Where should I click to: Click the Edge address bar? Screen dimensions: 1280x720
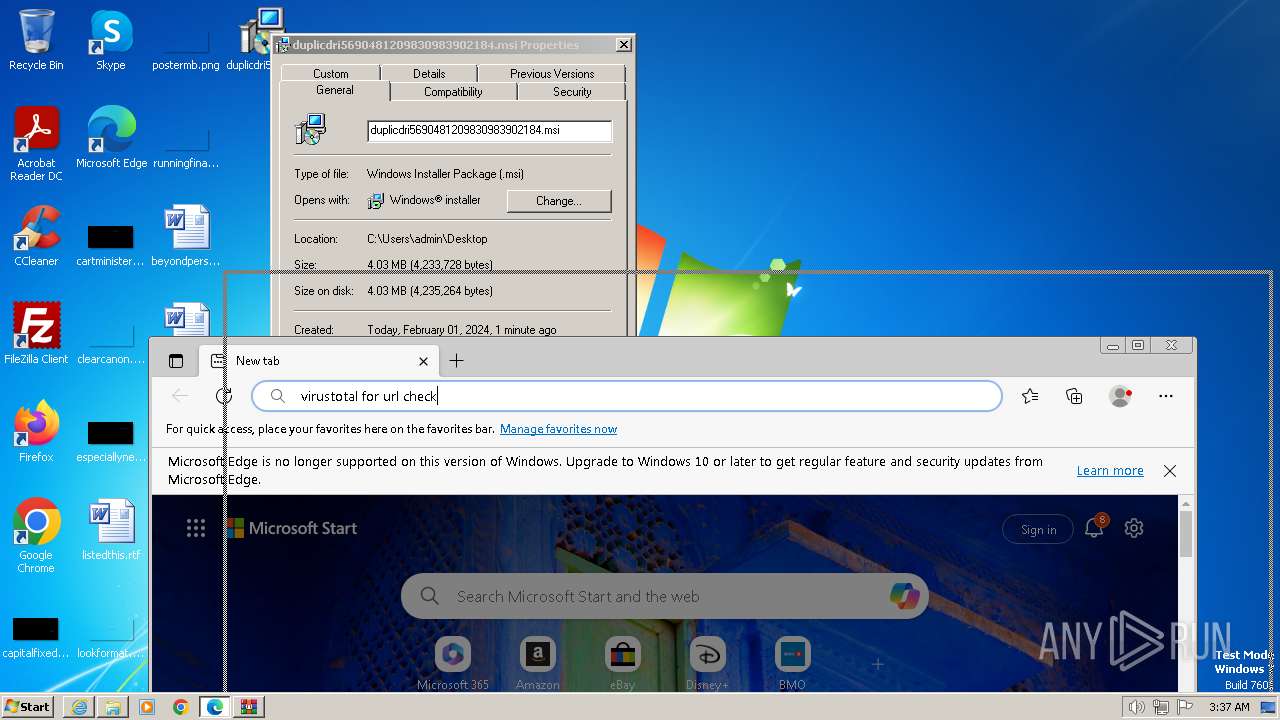click(627, 396)
